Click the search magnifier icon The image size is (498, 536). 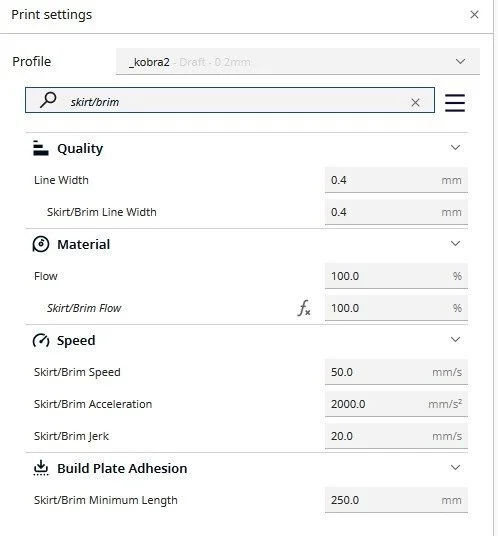pyautogui.click(x=48, y=100)
